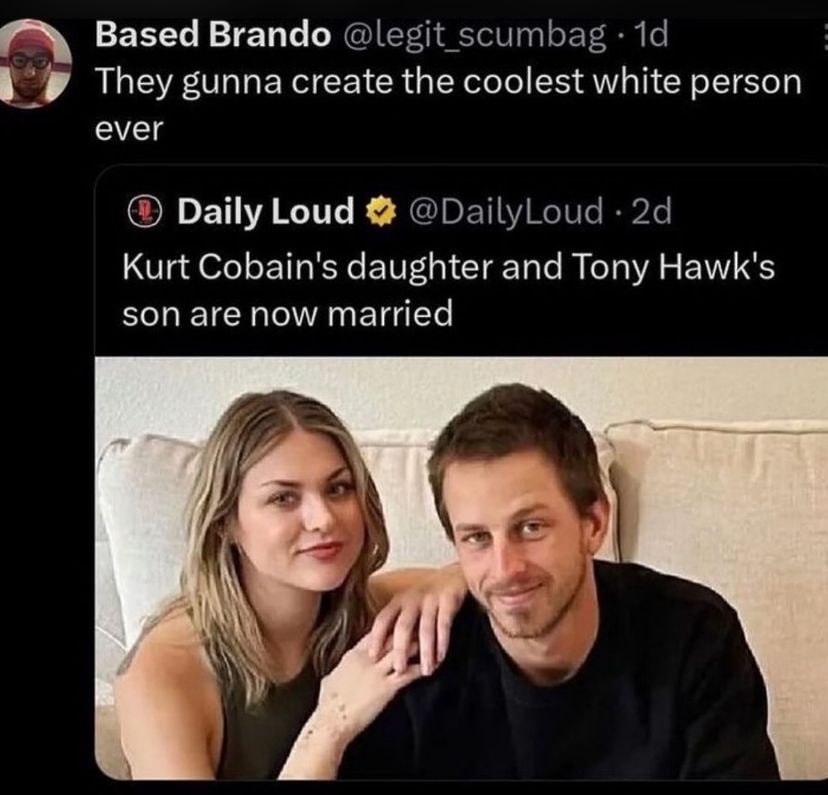This screenshot has height=795, width=828.
Task: Click the Daily Loud display name
Action: pyautogui.click(x=265, y=212)
